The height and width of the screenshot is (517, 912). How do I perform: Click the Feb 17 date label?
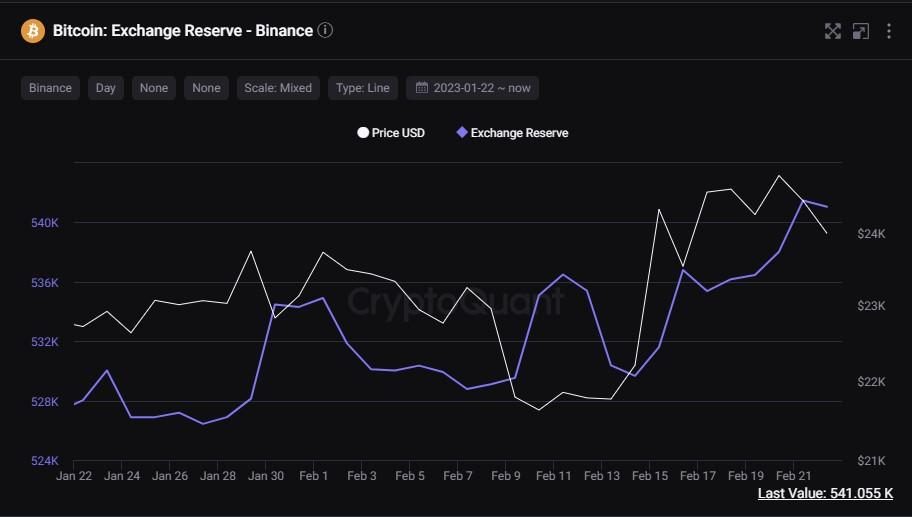point(697,476)
